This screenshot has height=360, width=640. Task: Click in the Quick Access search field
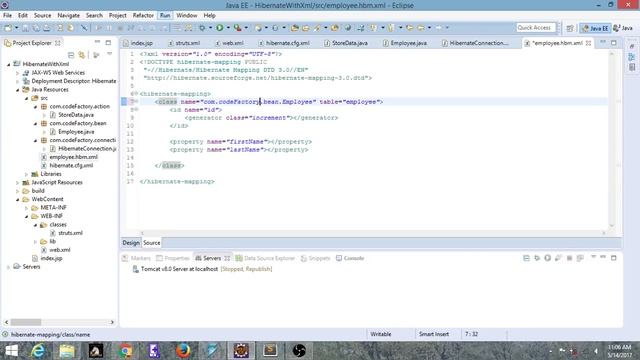(x=536, y=28)
